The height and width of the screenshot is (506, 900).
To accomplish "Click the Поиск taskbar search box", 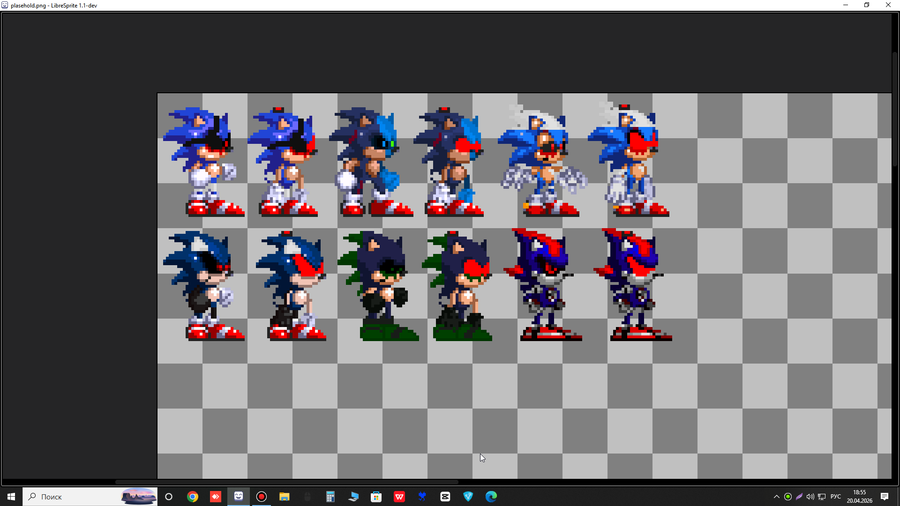I will tap(90, 496).
